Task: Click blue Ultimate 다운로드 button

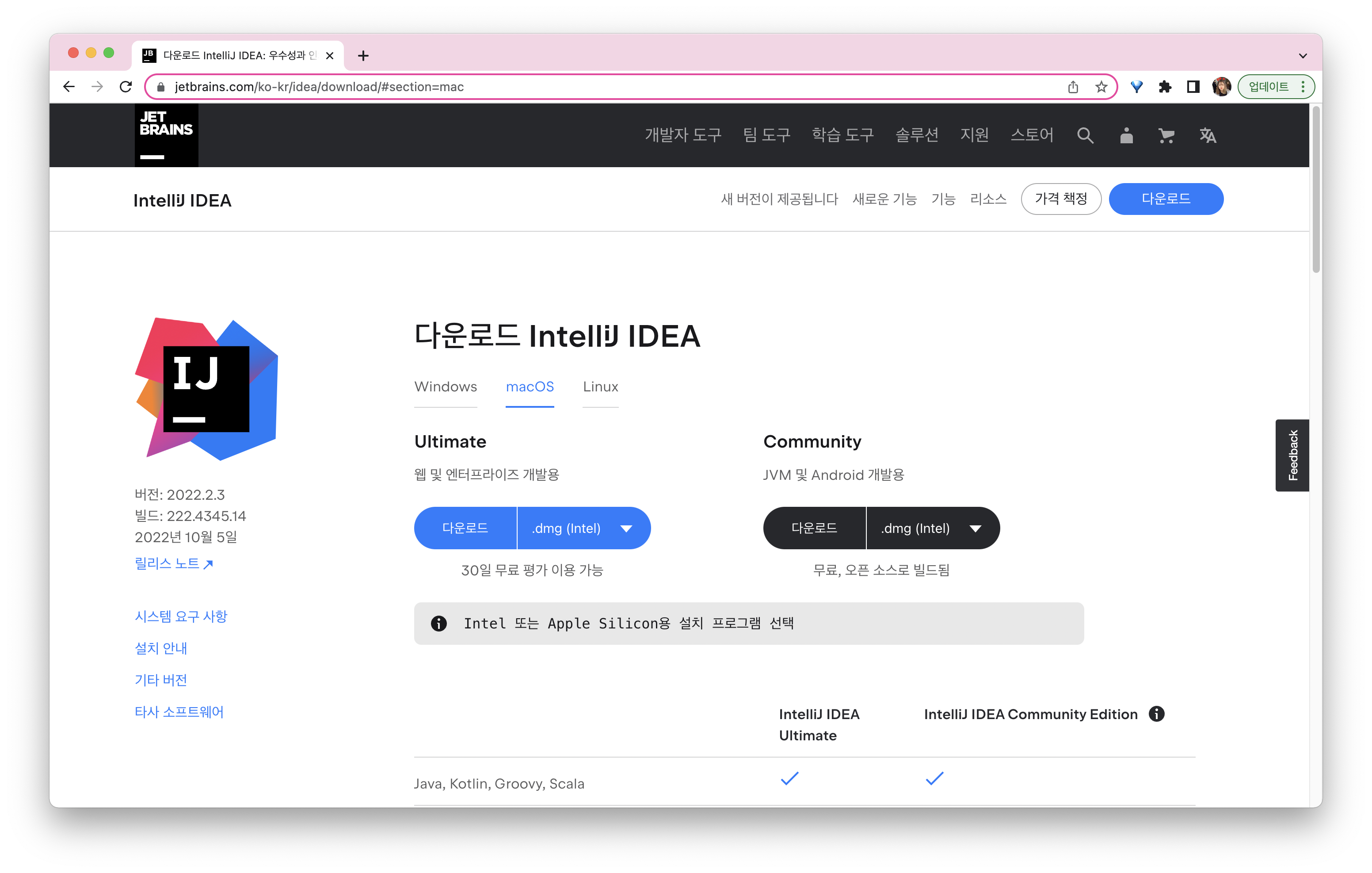Action: tap(465, 528)
